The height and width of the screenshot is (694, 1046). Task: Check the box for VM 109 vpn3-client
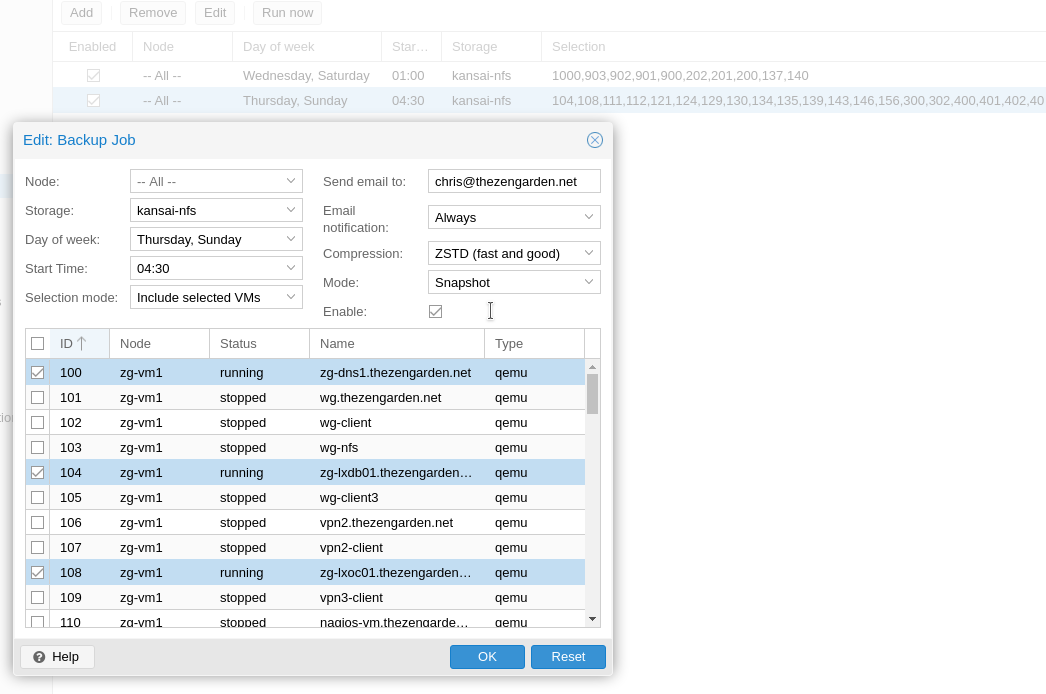point(37,598)
